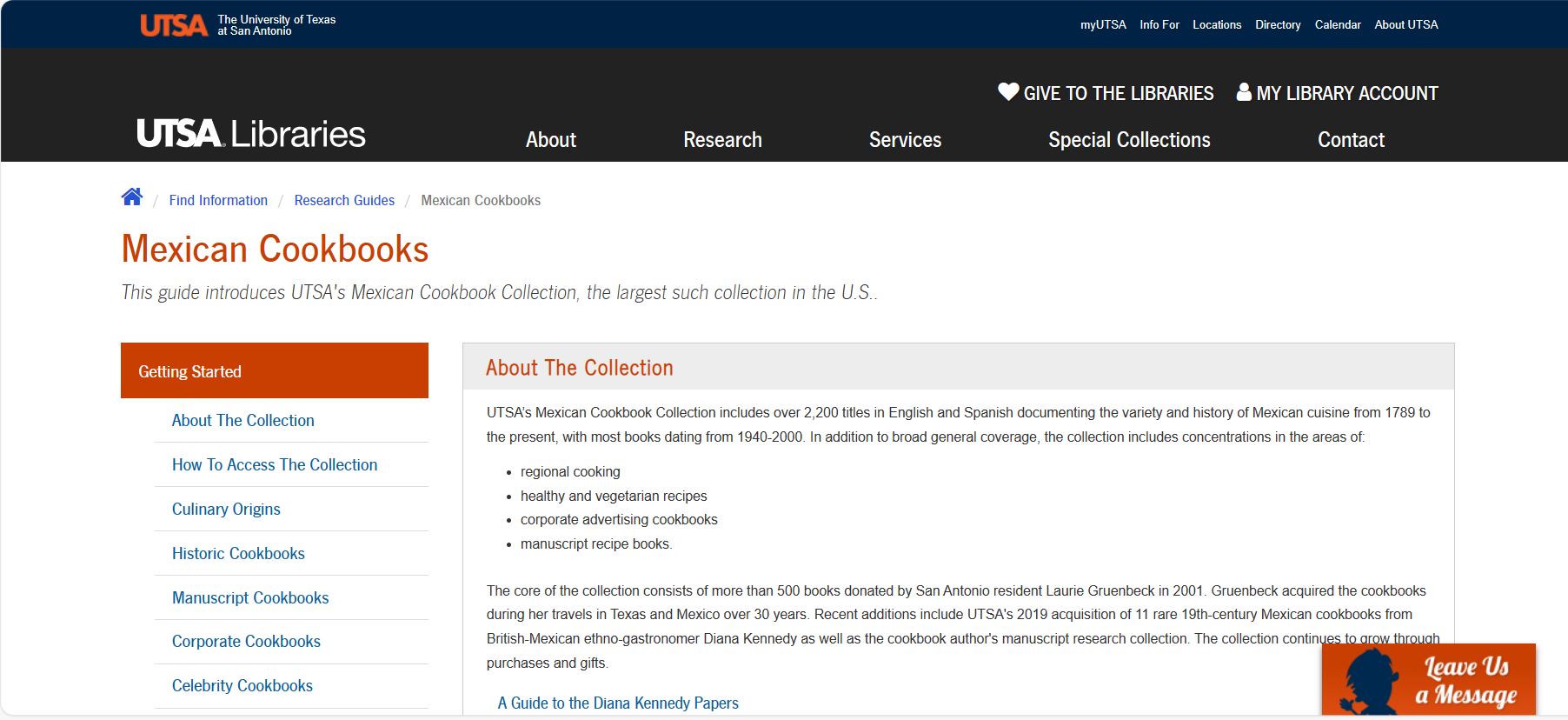Open the Special Collections menu

[1129, 140]
